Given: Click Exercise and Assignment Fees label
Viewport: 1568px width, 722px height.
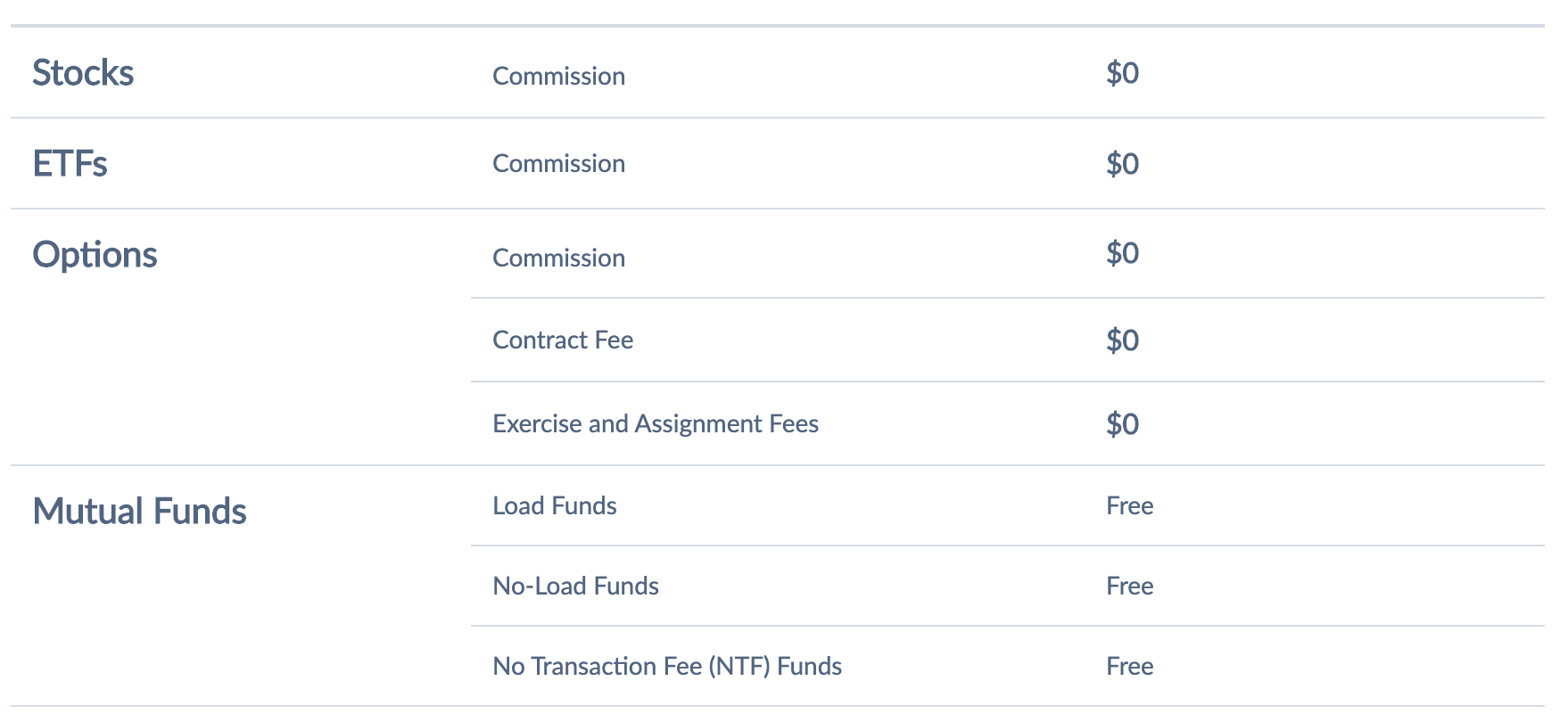Looking at the screenshot, I should coord(656,424).
